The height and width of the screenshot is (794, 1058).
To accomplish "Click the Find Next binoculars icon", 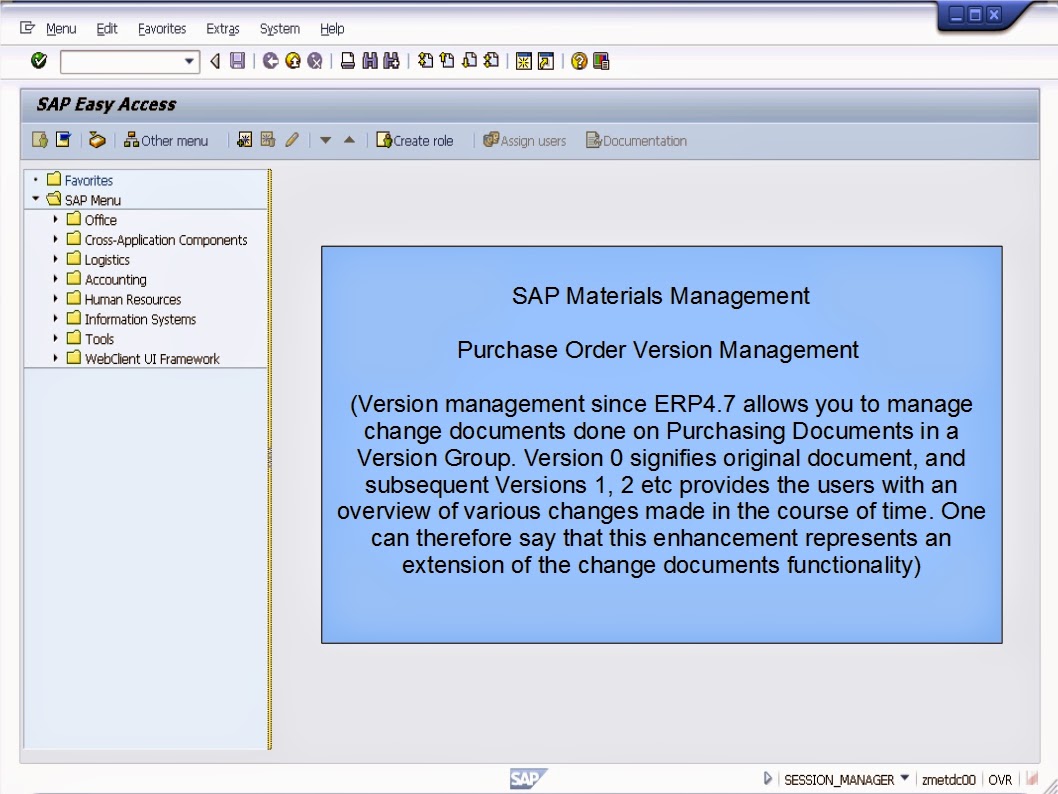I will [x=391, y=61].
